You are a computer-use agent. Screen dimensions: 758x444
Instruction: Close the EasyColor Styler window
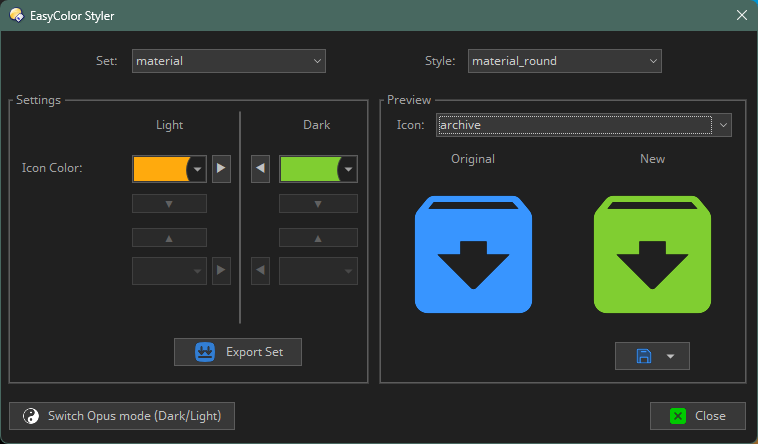(x=742, y=15)
